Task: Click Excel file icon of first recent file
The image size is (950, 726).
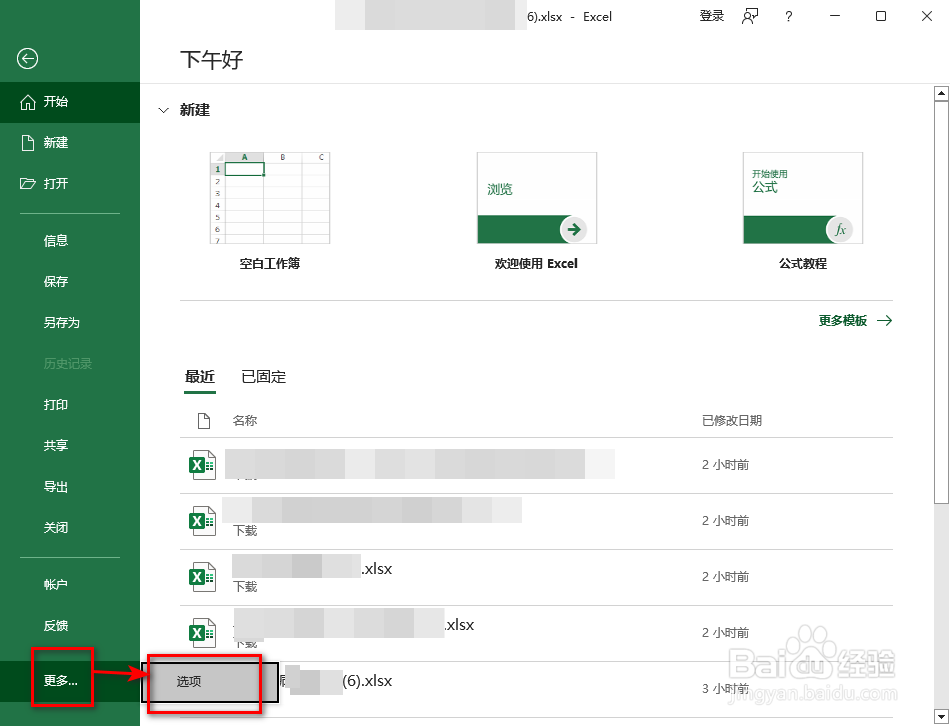Action: pyautogui.click(x=202, y=465)
